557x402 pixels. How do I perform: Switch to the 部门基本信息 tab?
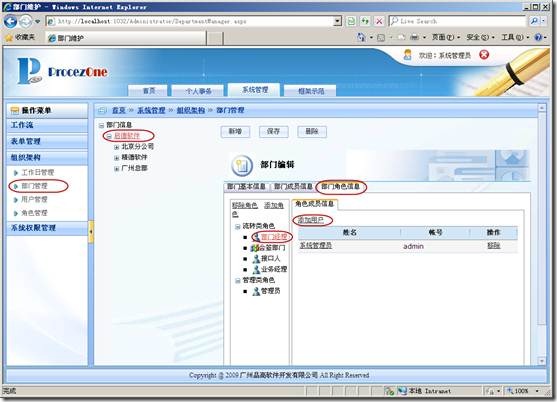(246, 186)
